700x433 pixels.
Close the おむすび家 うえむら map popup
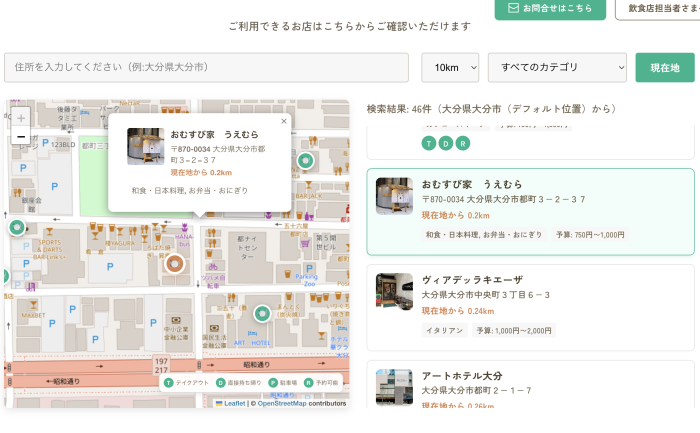point(283,122)
